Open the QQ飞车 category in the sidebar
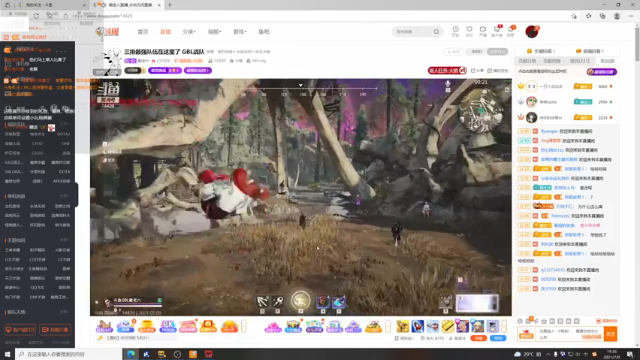Image resolution: width=640 pixels, height=360 pixels. [x=38, y=287]
